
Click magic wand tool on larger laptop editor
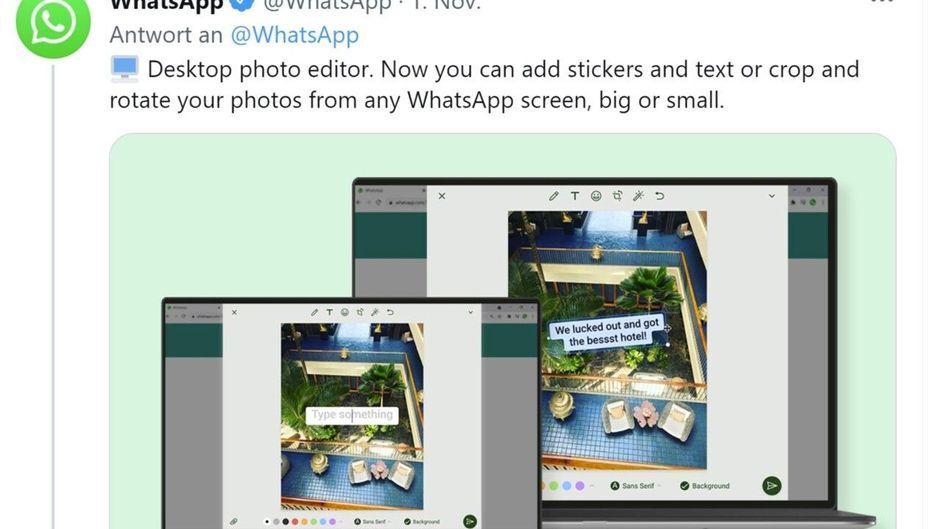pyautogui.click(x=638, y=196)
